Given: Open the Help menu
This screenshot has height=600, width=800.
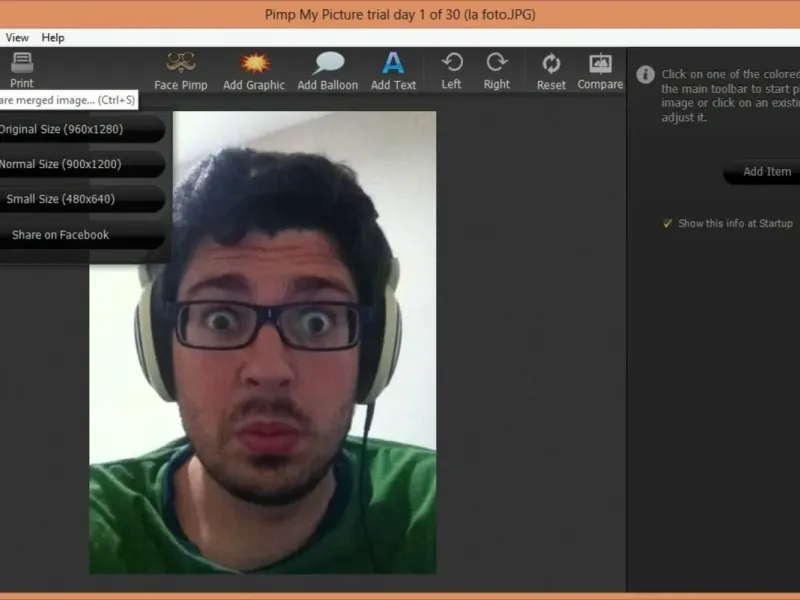Looking at the screenshot, I should (53, 38).
